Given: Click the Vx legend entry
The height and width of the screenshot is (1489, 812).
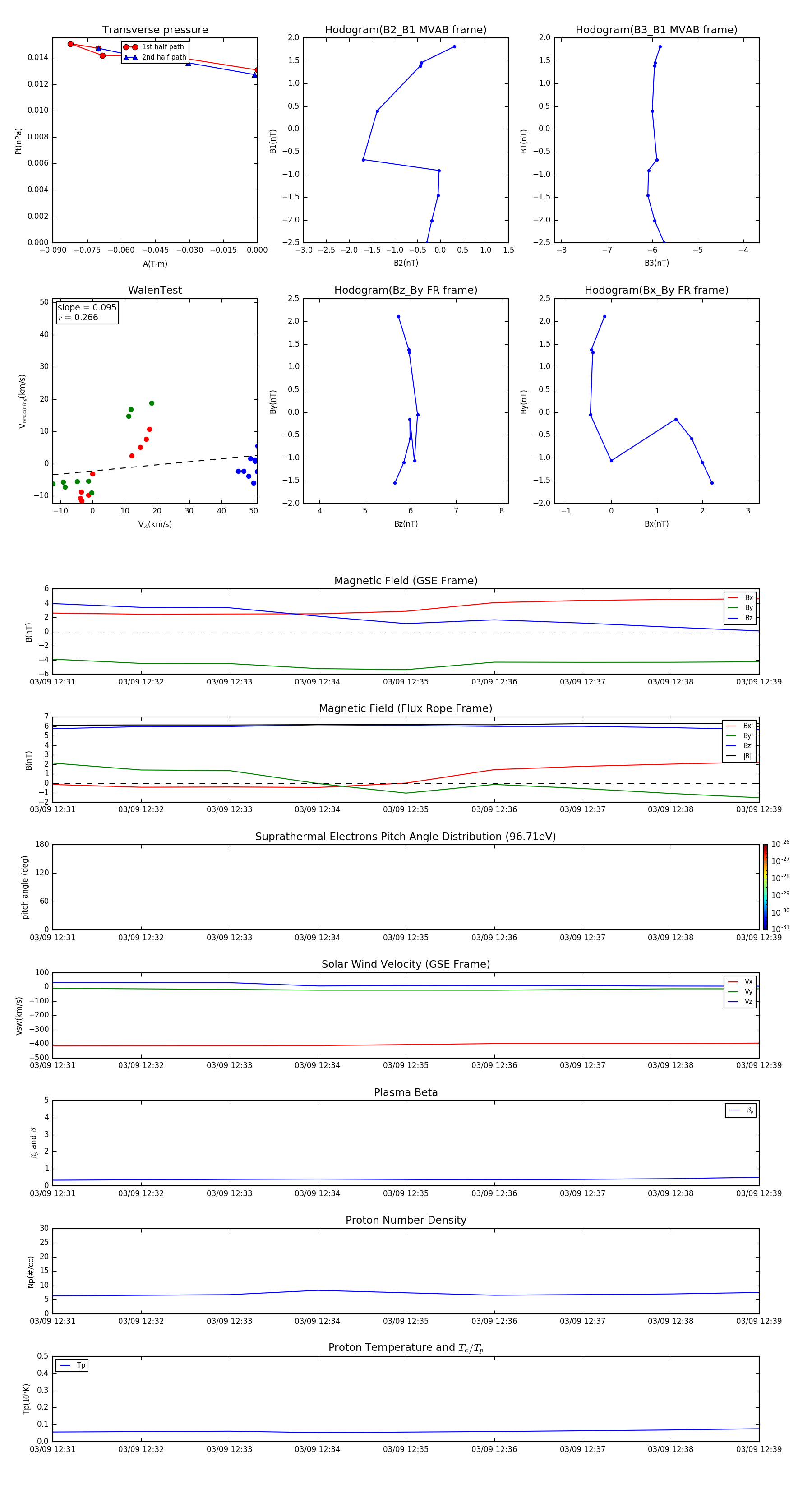Looking at the screenshot, I should [x=740, y=981].
